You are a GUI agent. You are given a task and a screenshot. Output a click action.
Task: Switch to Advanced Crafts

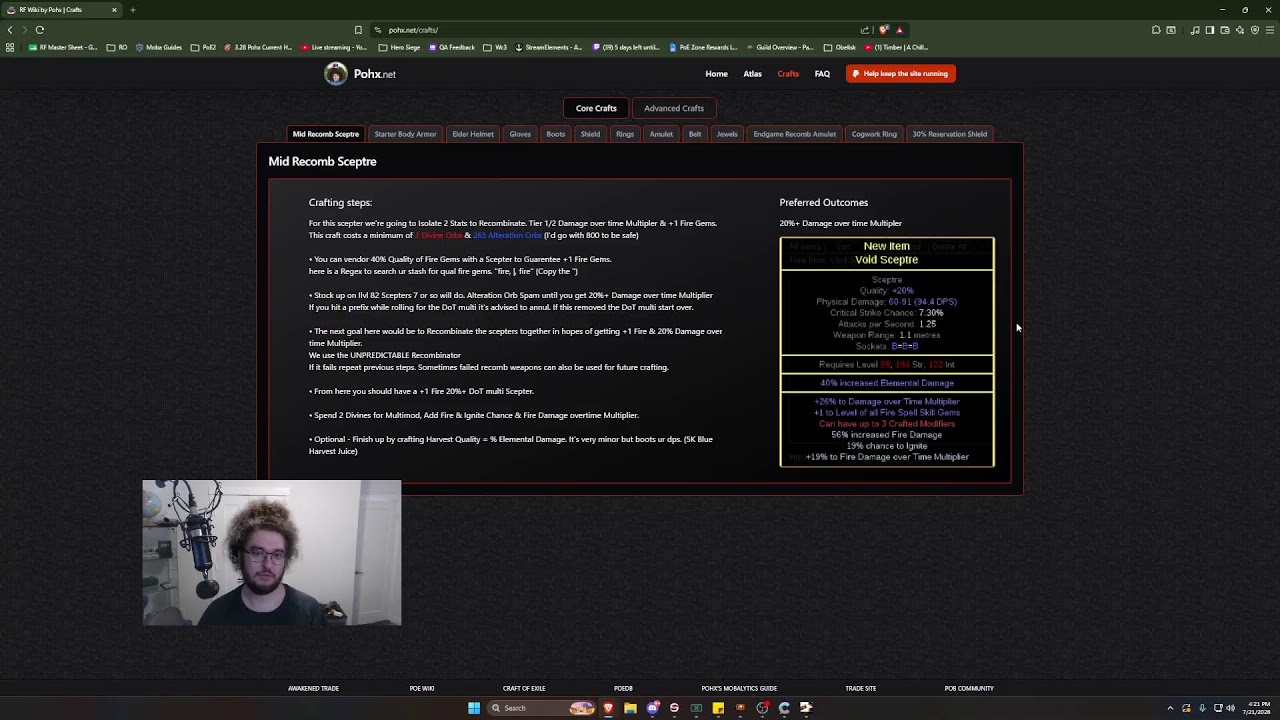point(674,108)
